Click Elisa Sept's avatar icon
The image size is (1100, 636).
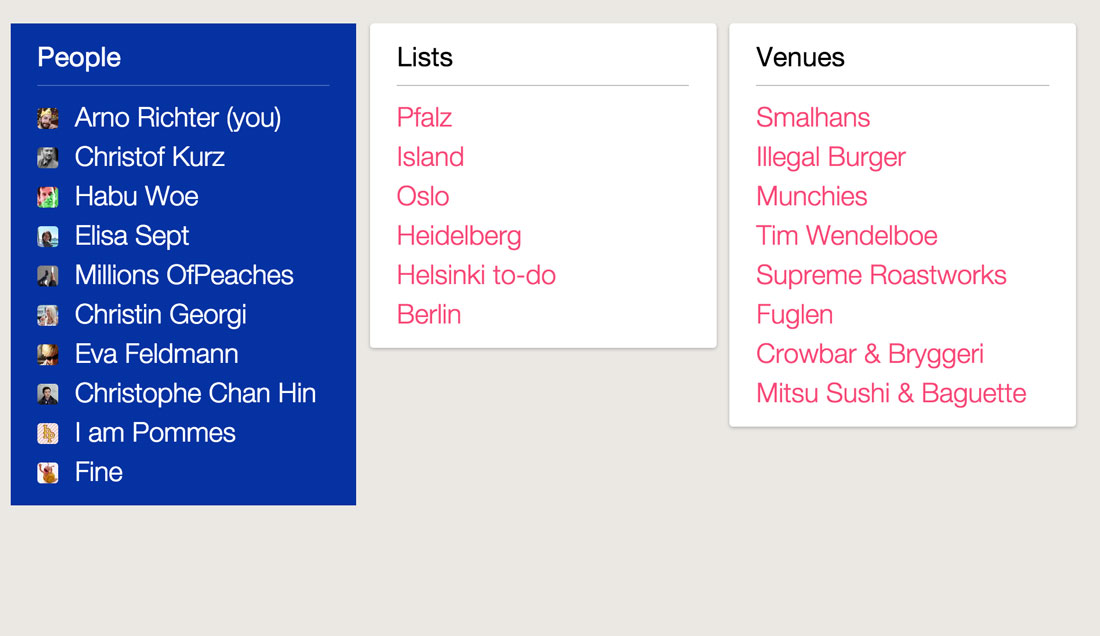click(x=48, y=236)
